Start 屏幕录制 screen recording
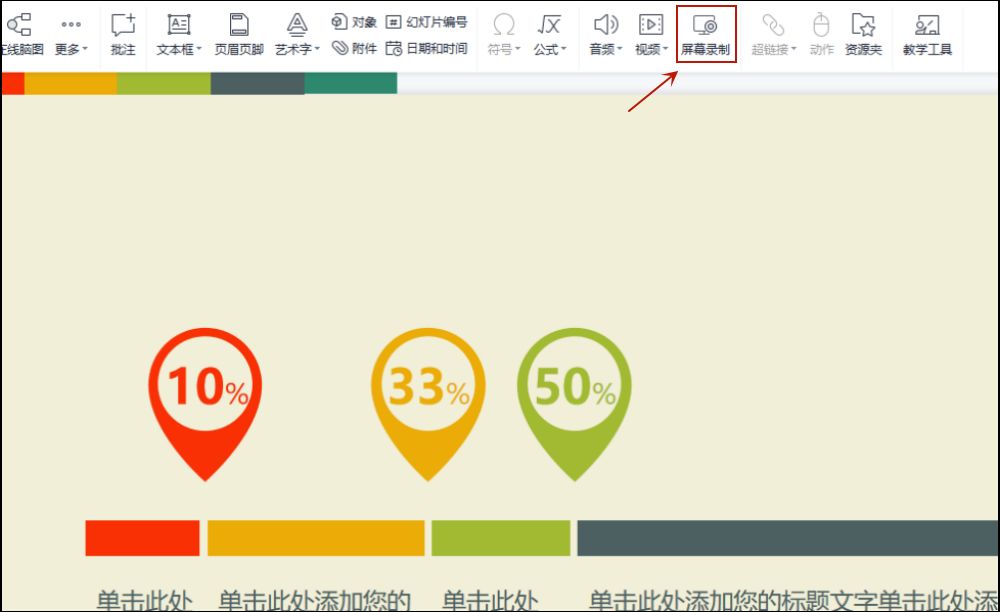 (x=706, y=35)
